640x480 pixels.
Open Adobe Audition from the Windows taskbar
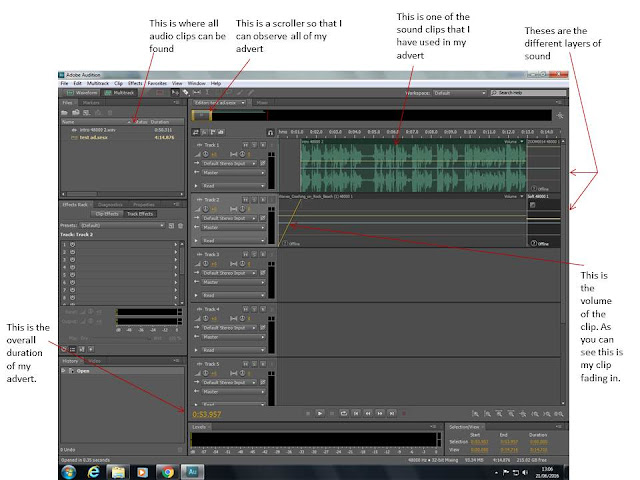click(x=192, y=472)
